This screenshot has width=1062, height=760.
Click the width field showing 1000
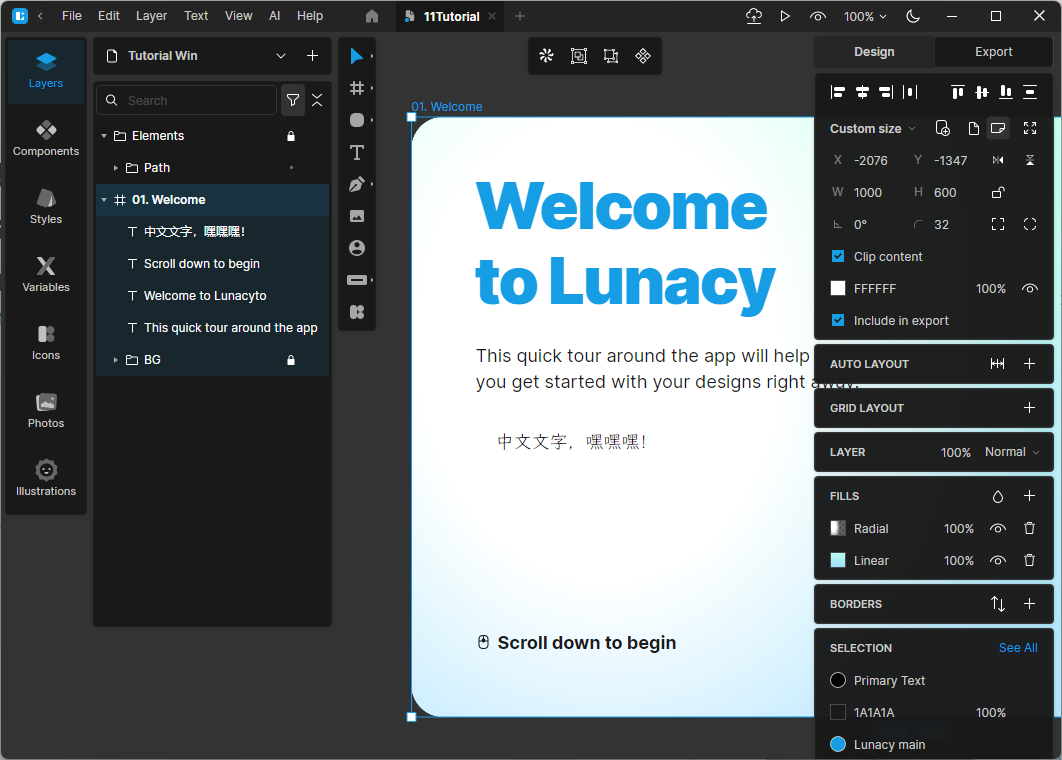click(868, 192)
